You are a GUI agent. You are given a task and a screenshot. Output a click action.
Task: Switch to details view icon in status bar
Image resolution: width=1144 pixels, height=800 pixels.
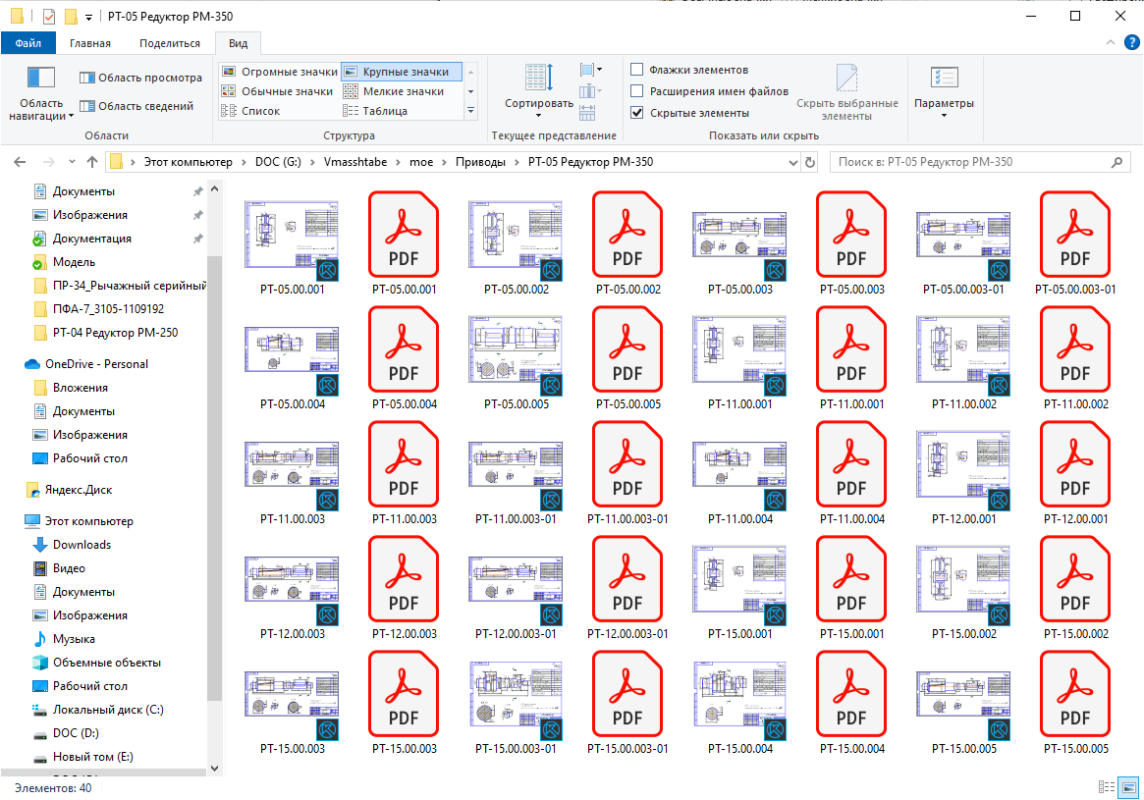tap(1107, 787)
